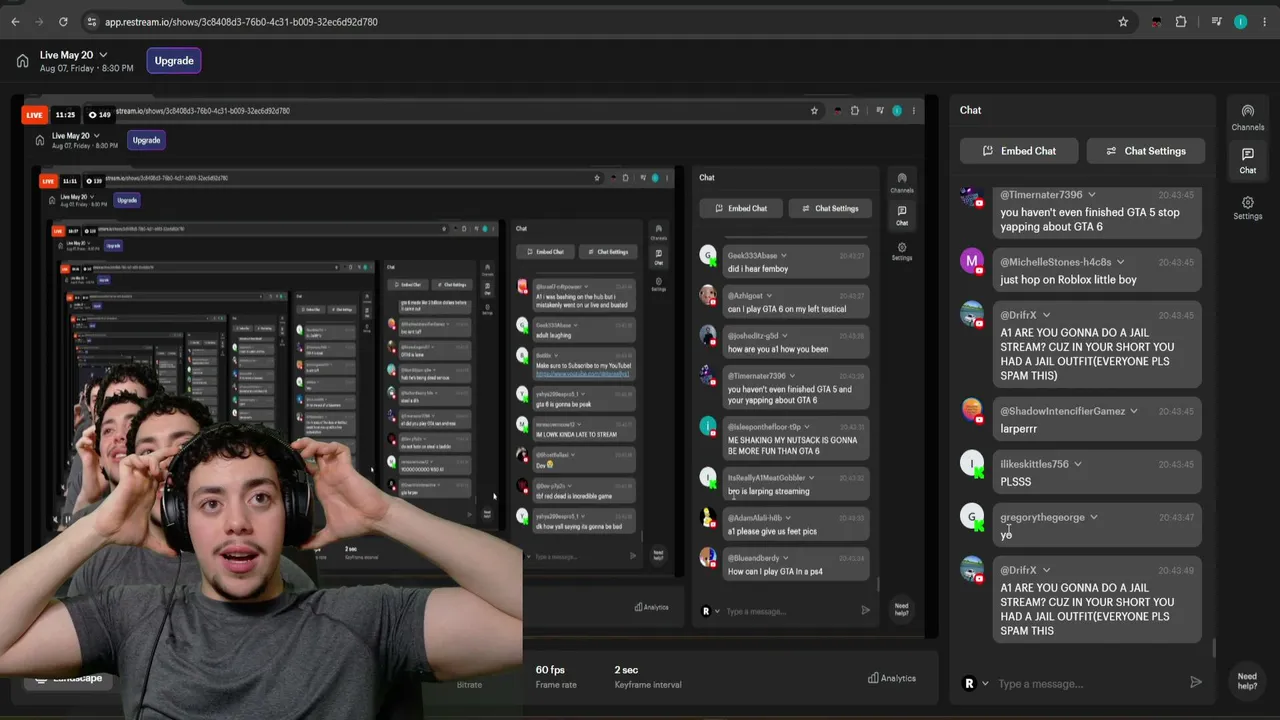The image size is (1280, 720).
Task: Click the Embed Chat button
Action: (x=1019, y=151)
